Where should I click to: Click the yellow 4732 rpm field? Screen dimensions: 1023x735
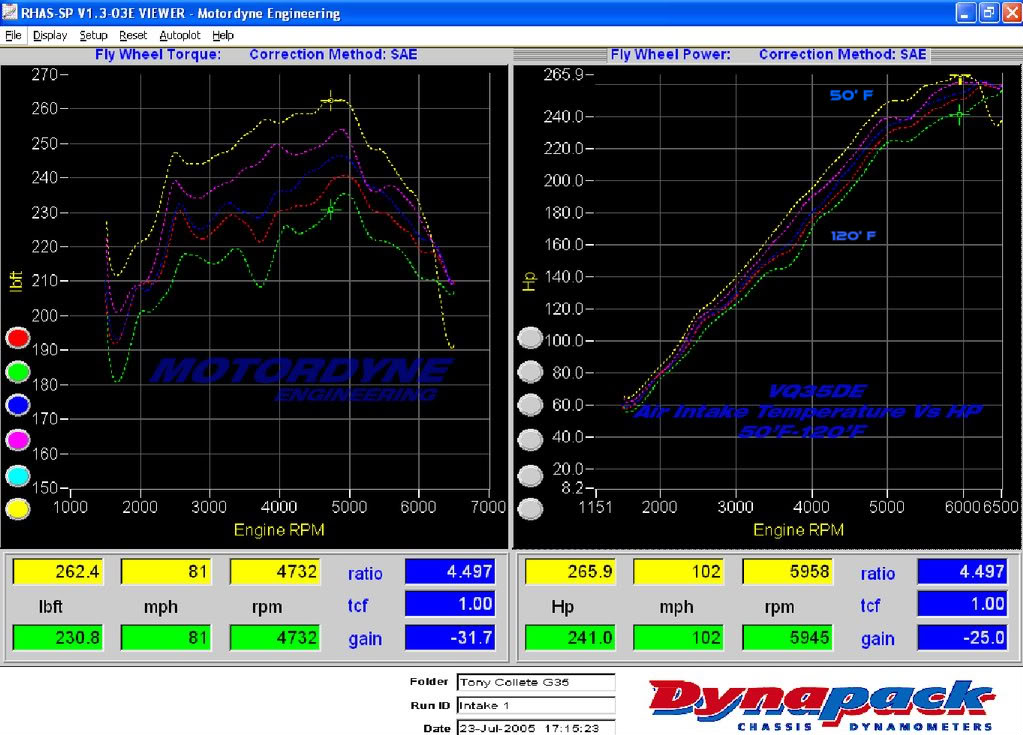tap(275, 572)
